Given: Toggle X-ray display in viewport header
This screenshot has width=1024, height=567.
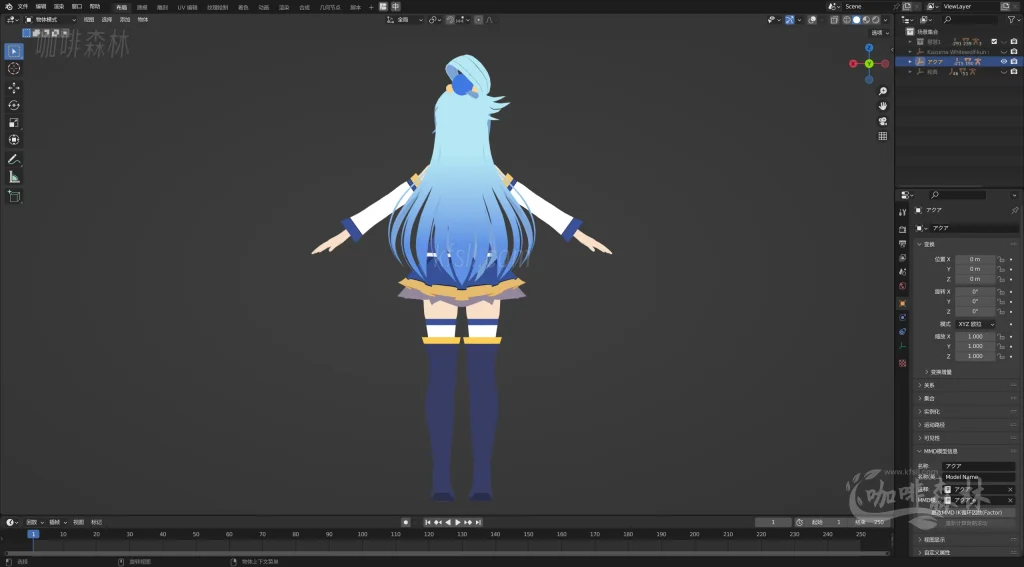Looking at the screenshot, I should click(835, 20).
